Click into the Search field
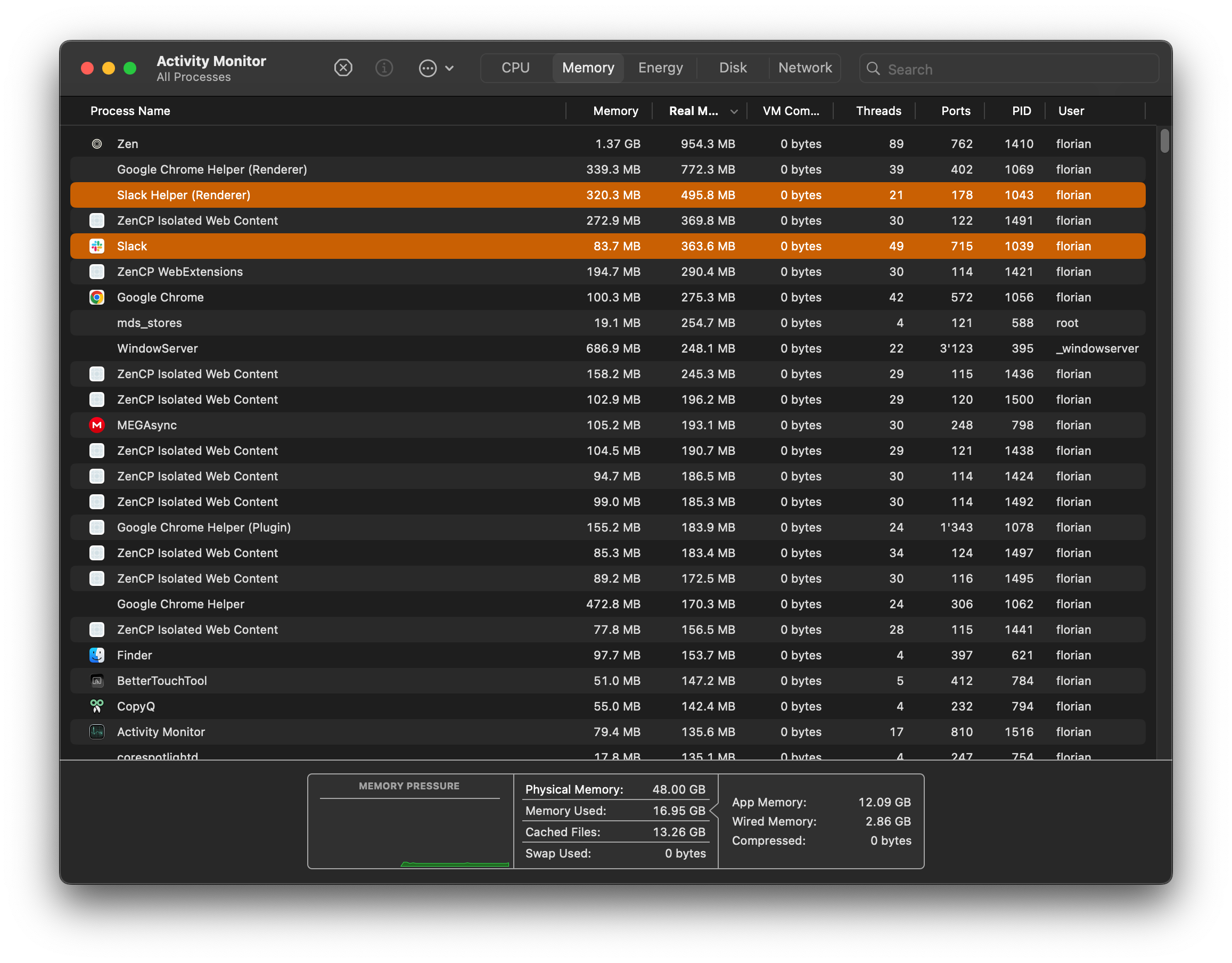The width and height of the screenshot is (1232, 963). [x=1015, y=69]
